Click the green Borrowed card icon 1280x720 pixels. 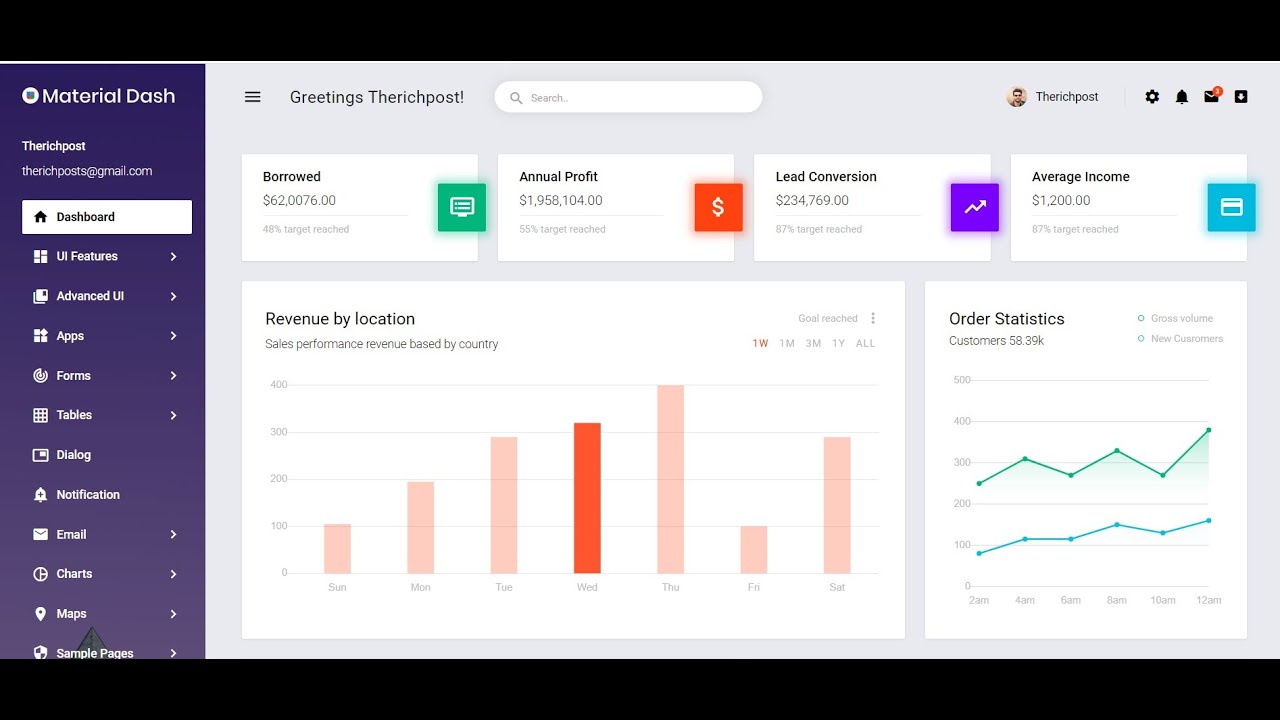pos(462,207)
